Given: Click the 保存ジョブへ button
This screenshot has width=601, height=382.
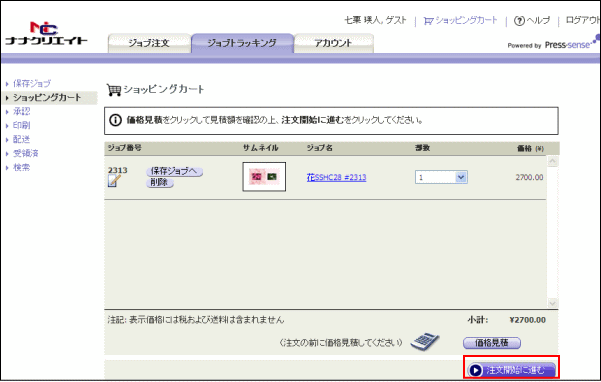Looking at the screenshot, I should [174, 171].
